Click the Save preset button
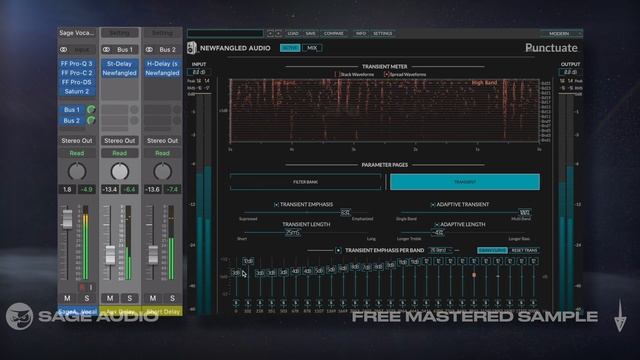 [311, 33]
